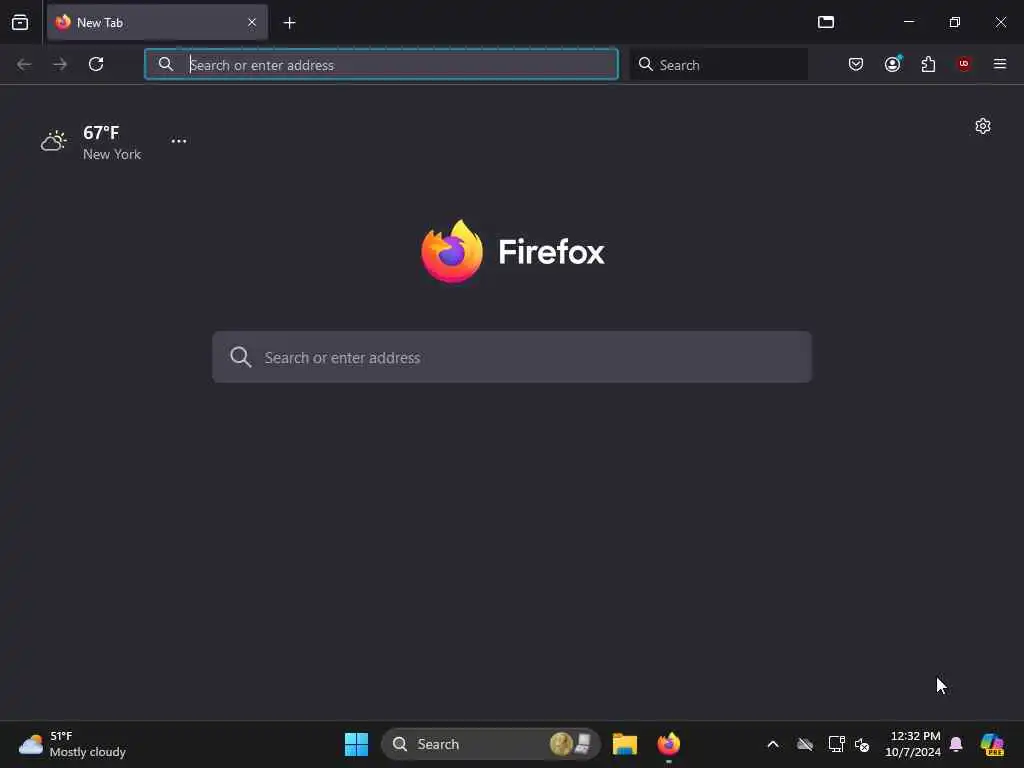1024x768 pixels.
Task: Open weather widget options menu
Action: tap(179, 141)
